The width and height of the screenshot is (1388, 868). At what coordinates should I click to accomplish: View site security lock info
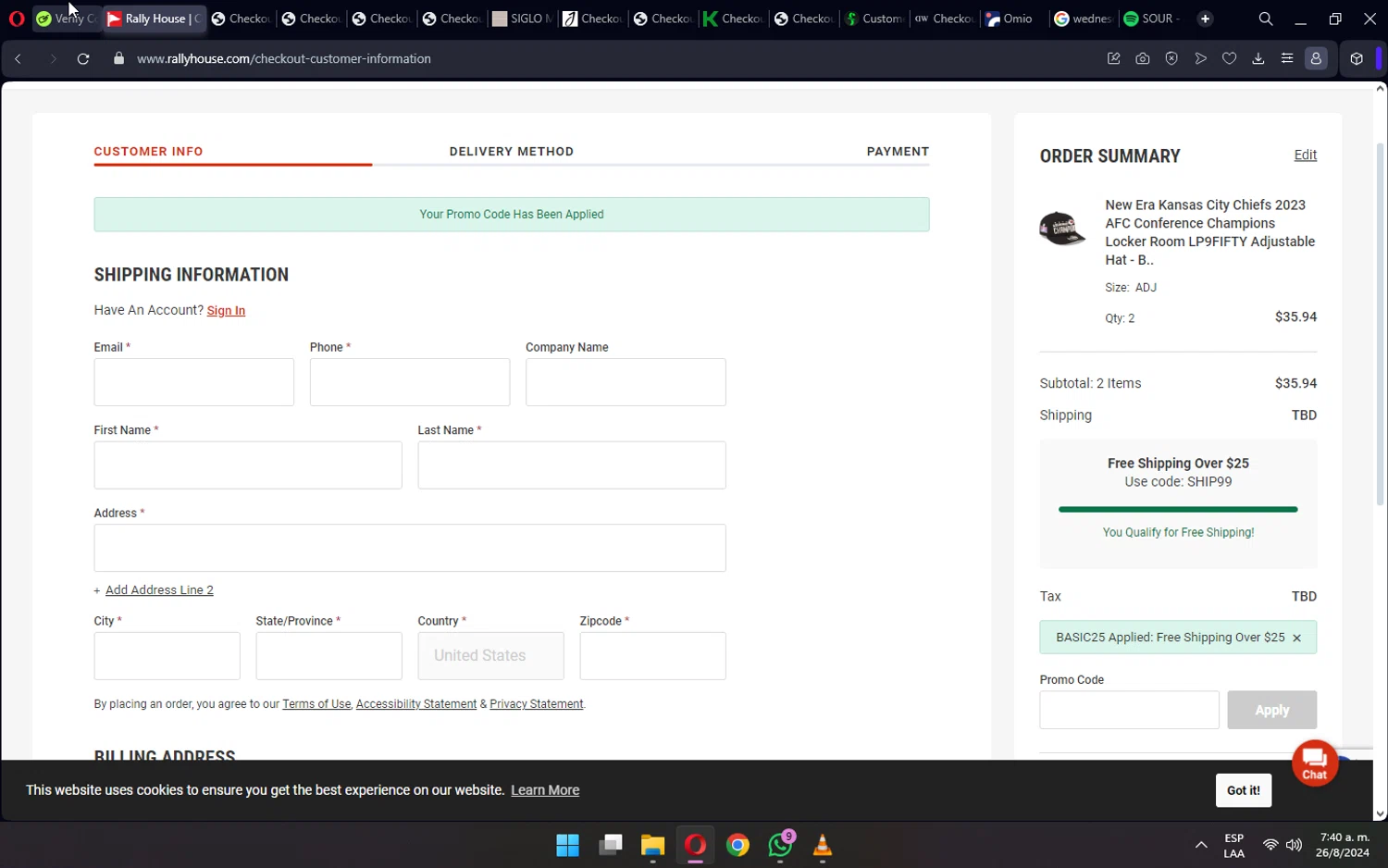click(x=118, y=58)
